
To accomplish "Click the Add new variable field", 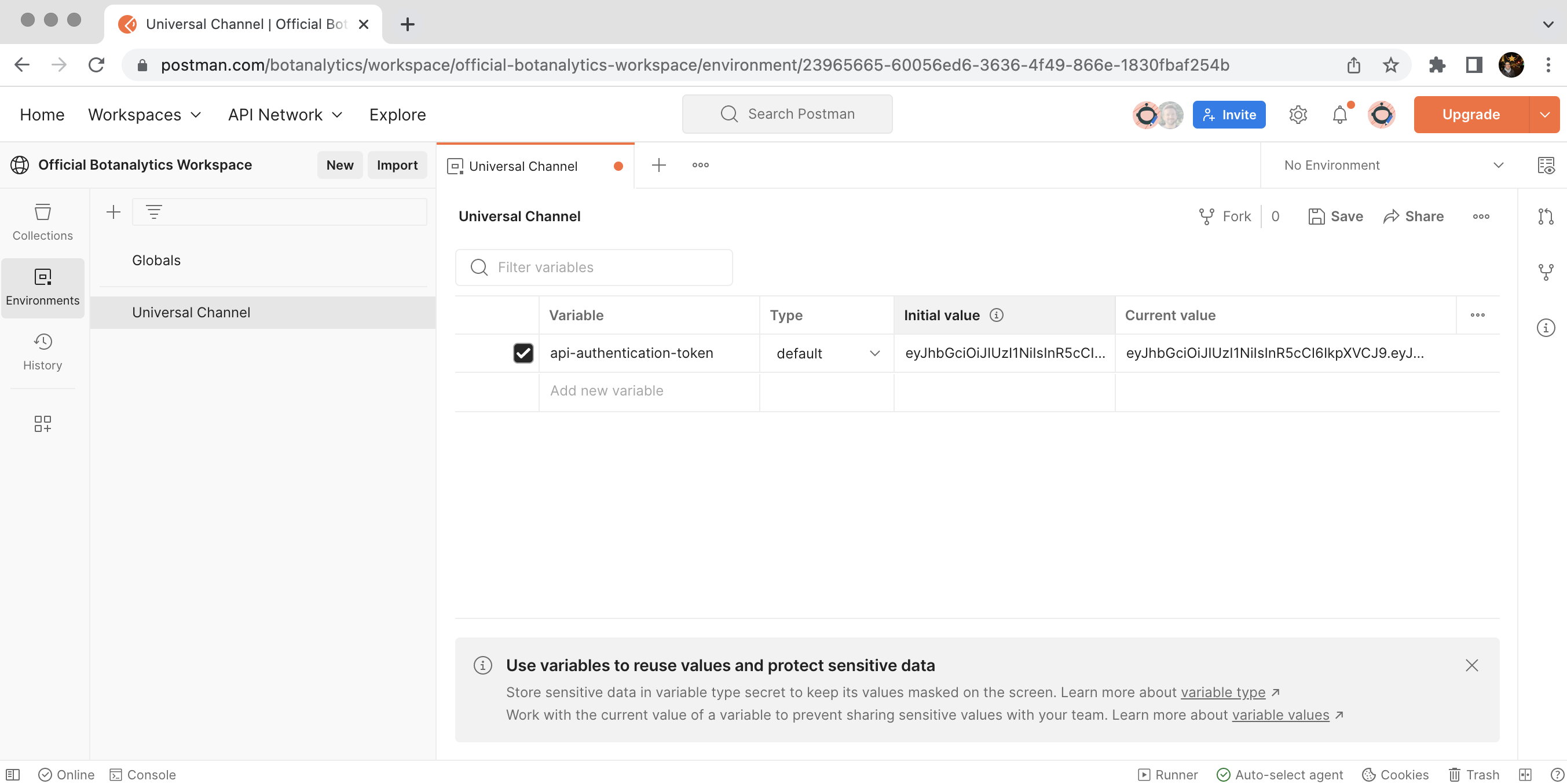I will (x=649, y=390).
